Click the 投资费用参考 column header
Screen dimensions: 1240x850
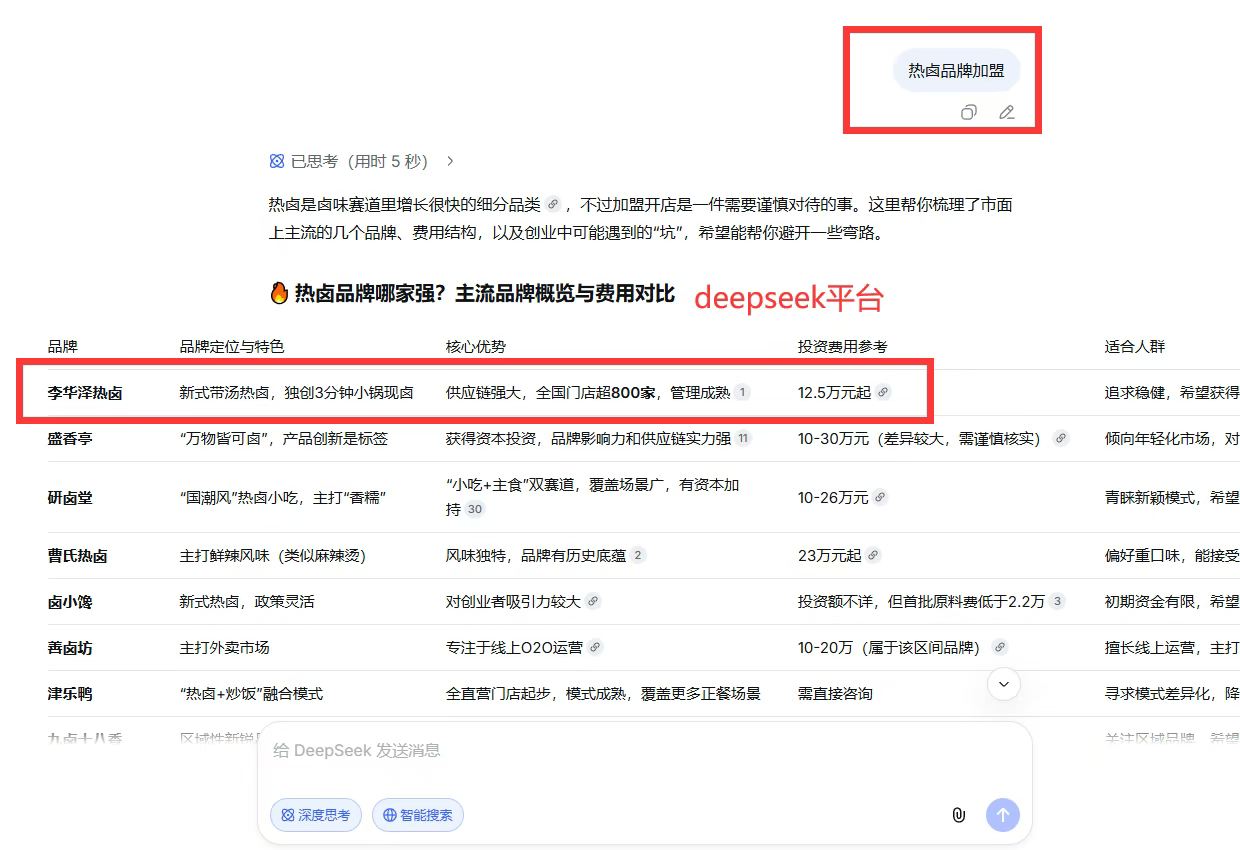[x=842, y=346]
